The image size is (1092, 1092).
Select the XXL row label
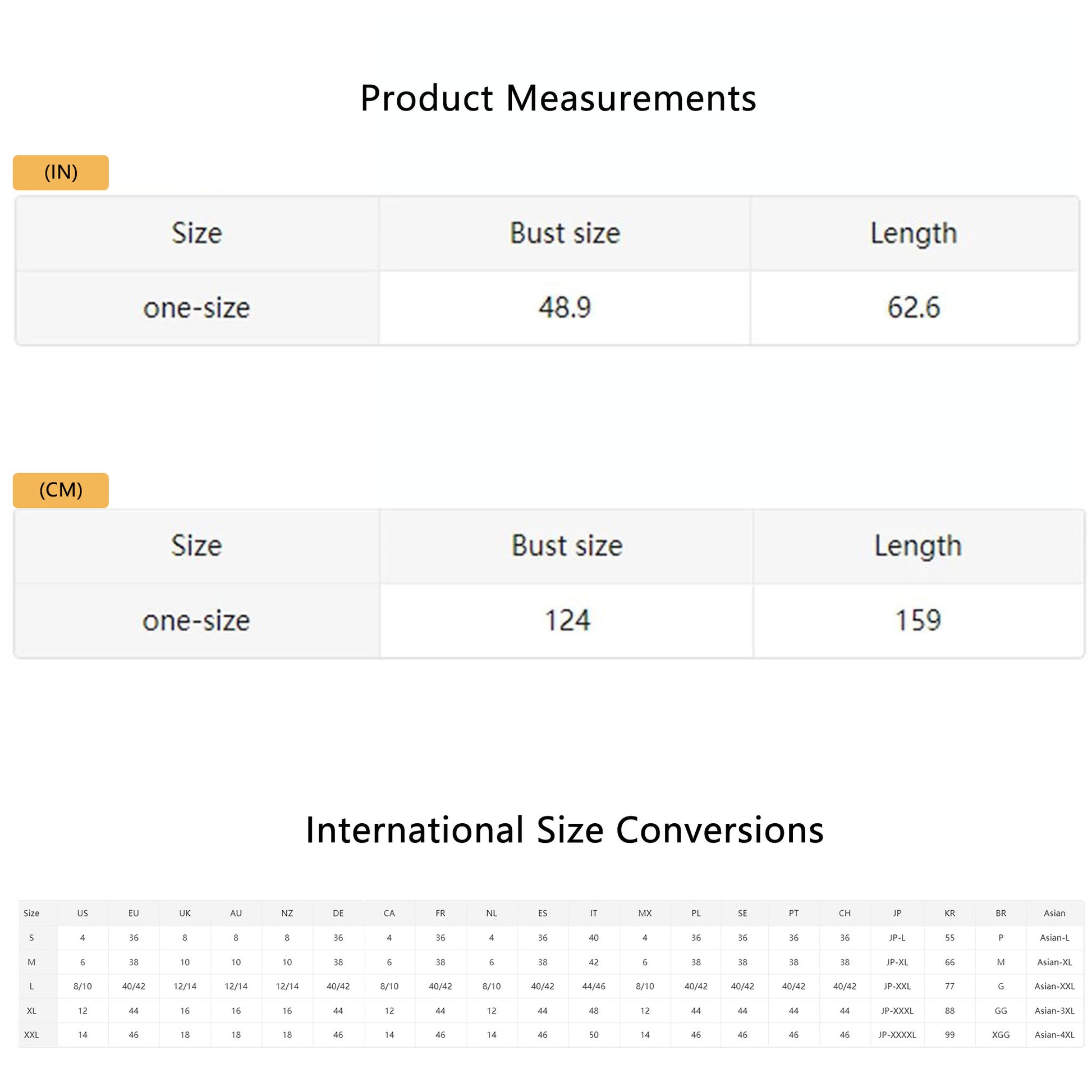point(31,1035)
